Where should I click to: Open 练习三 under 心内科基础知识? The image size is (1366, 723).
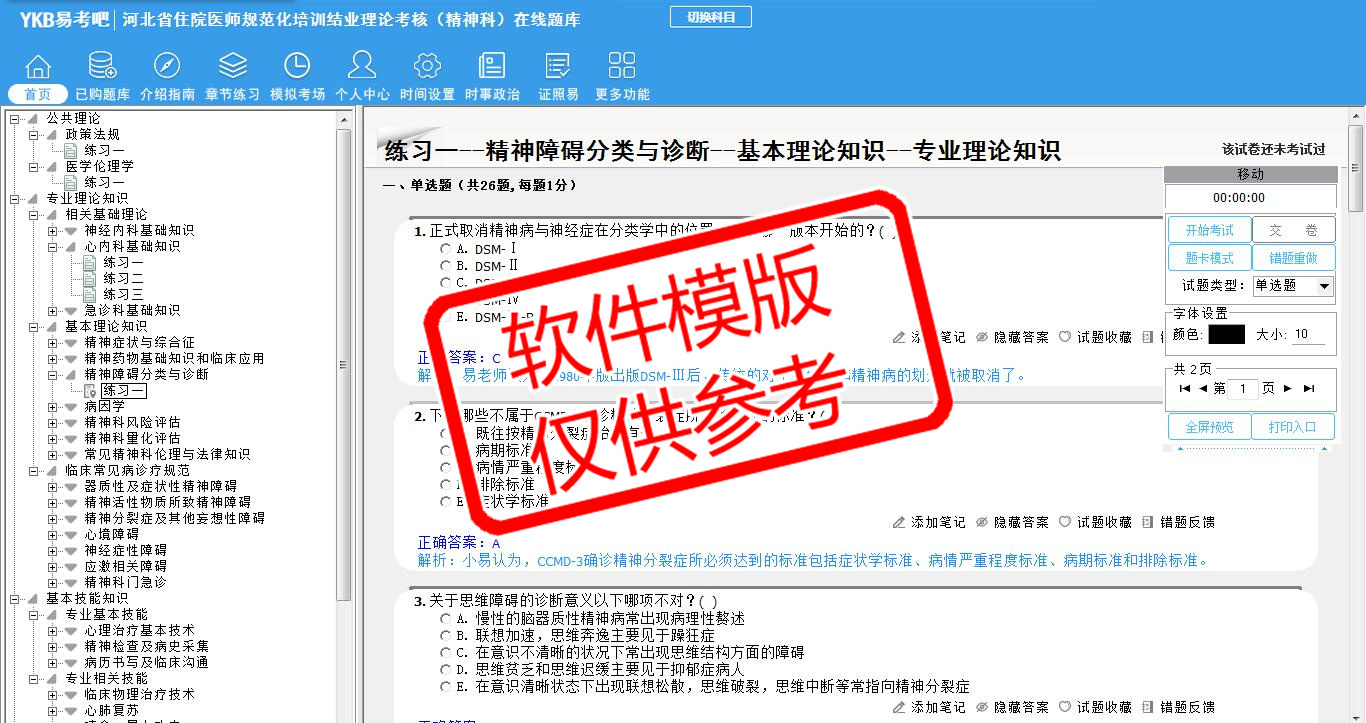point(123,295)
